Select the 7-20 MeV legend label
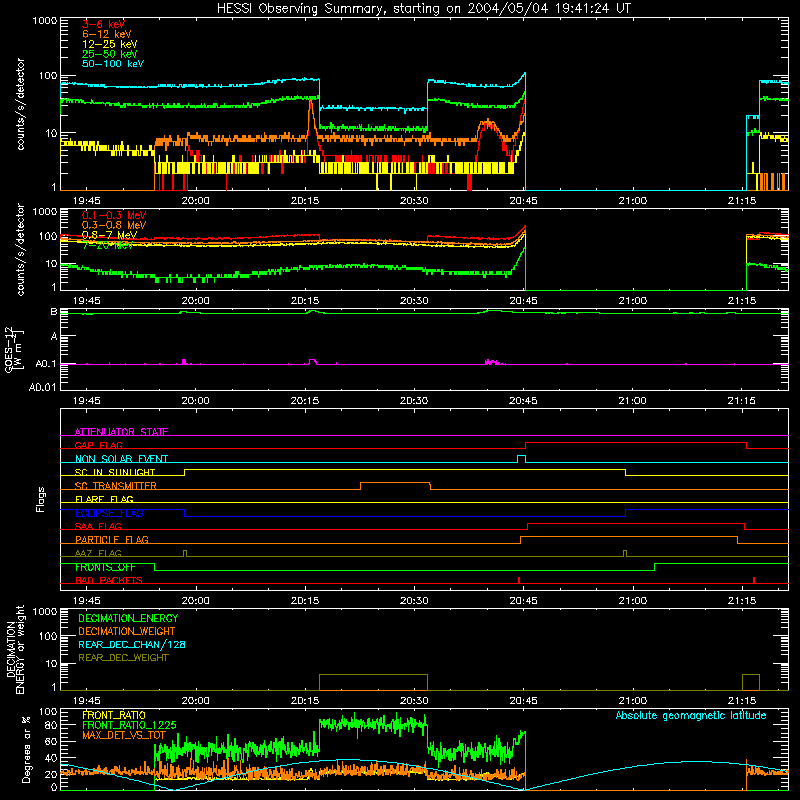Screen dimensions: 800x800 pyautogui.click(x=107, y=245)
